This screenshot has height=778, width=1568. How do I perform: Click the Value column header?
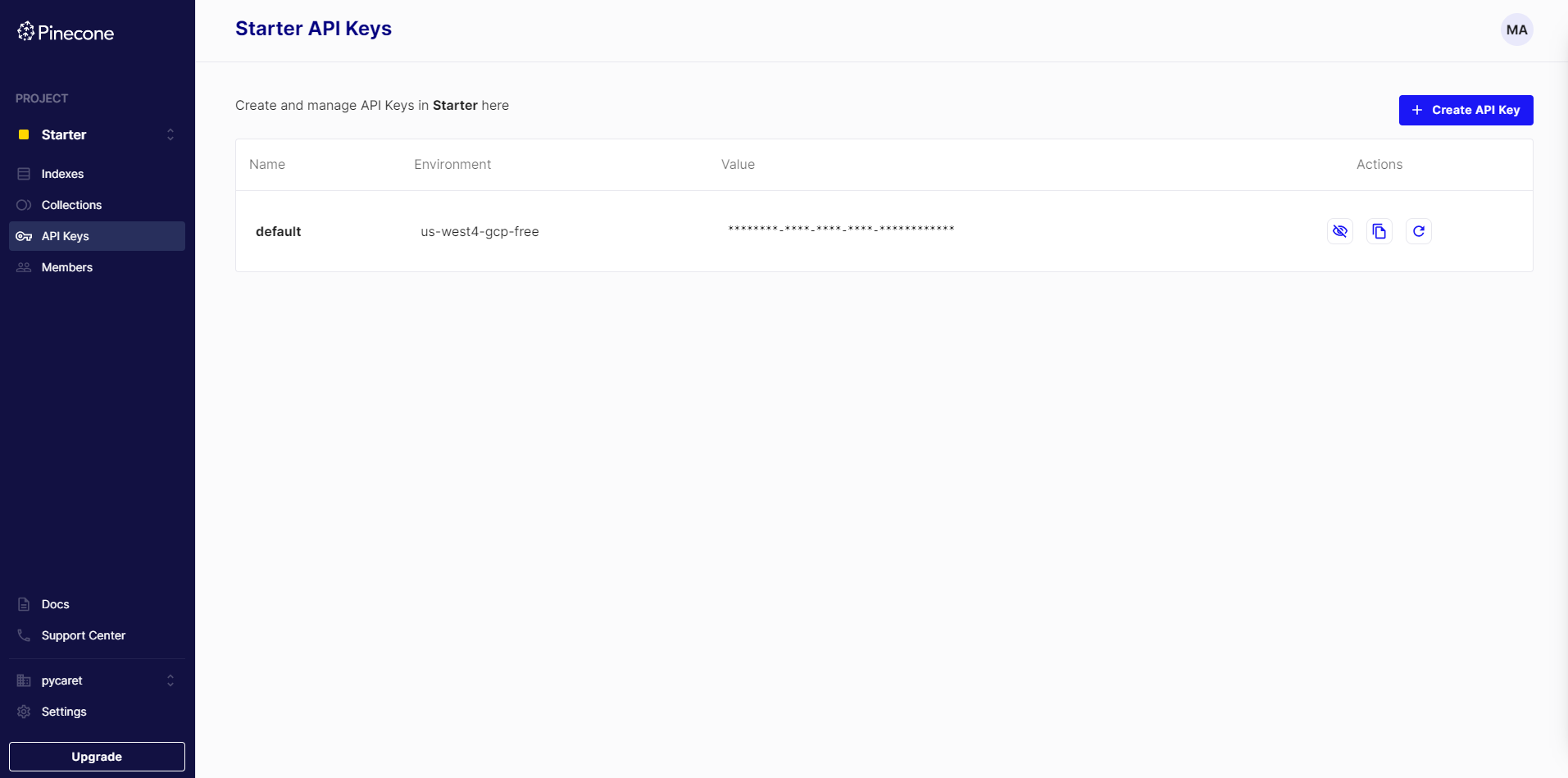[x=738, y=164]
